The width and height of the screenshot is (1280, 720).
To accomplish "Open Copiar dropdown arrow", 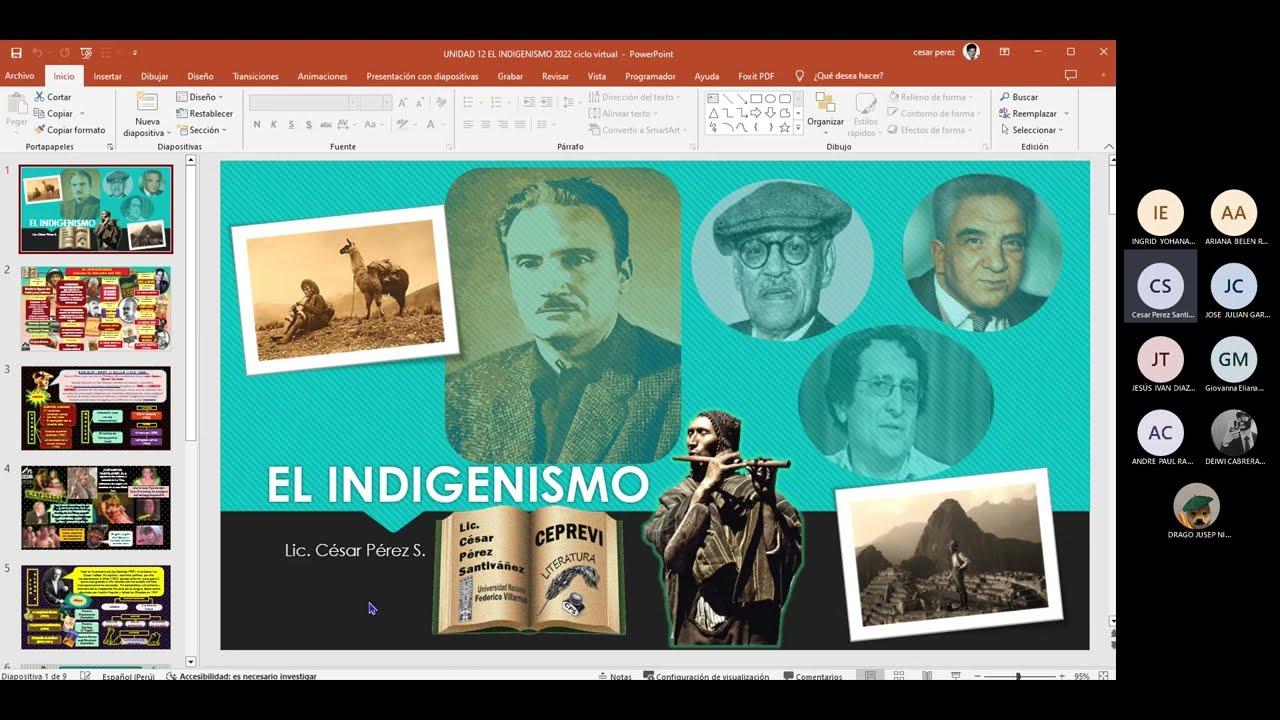I will pos(82,114).
